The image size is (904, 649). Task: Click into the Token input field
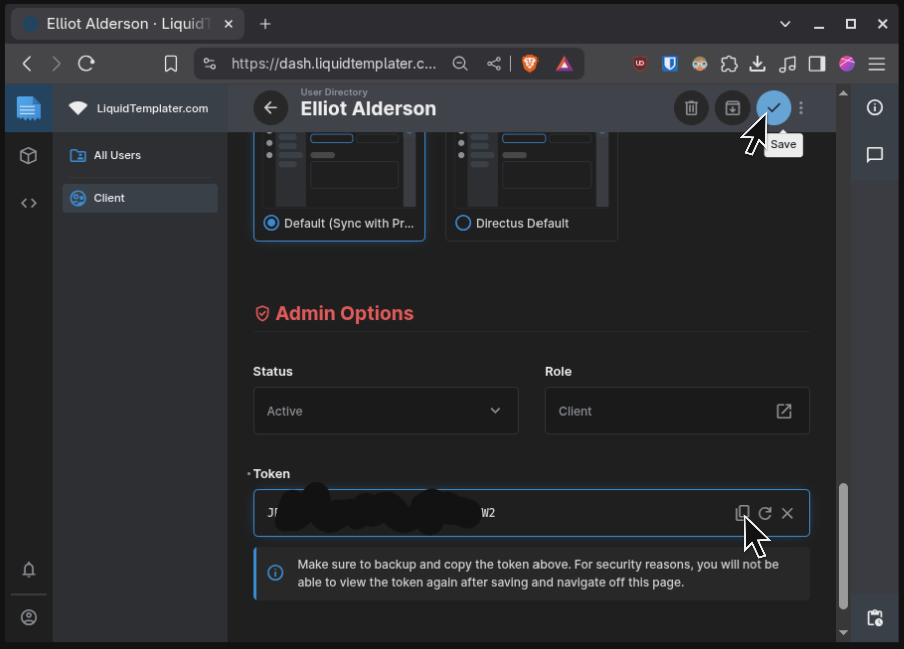tap(531, 513)
